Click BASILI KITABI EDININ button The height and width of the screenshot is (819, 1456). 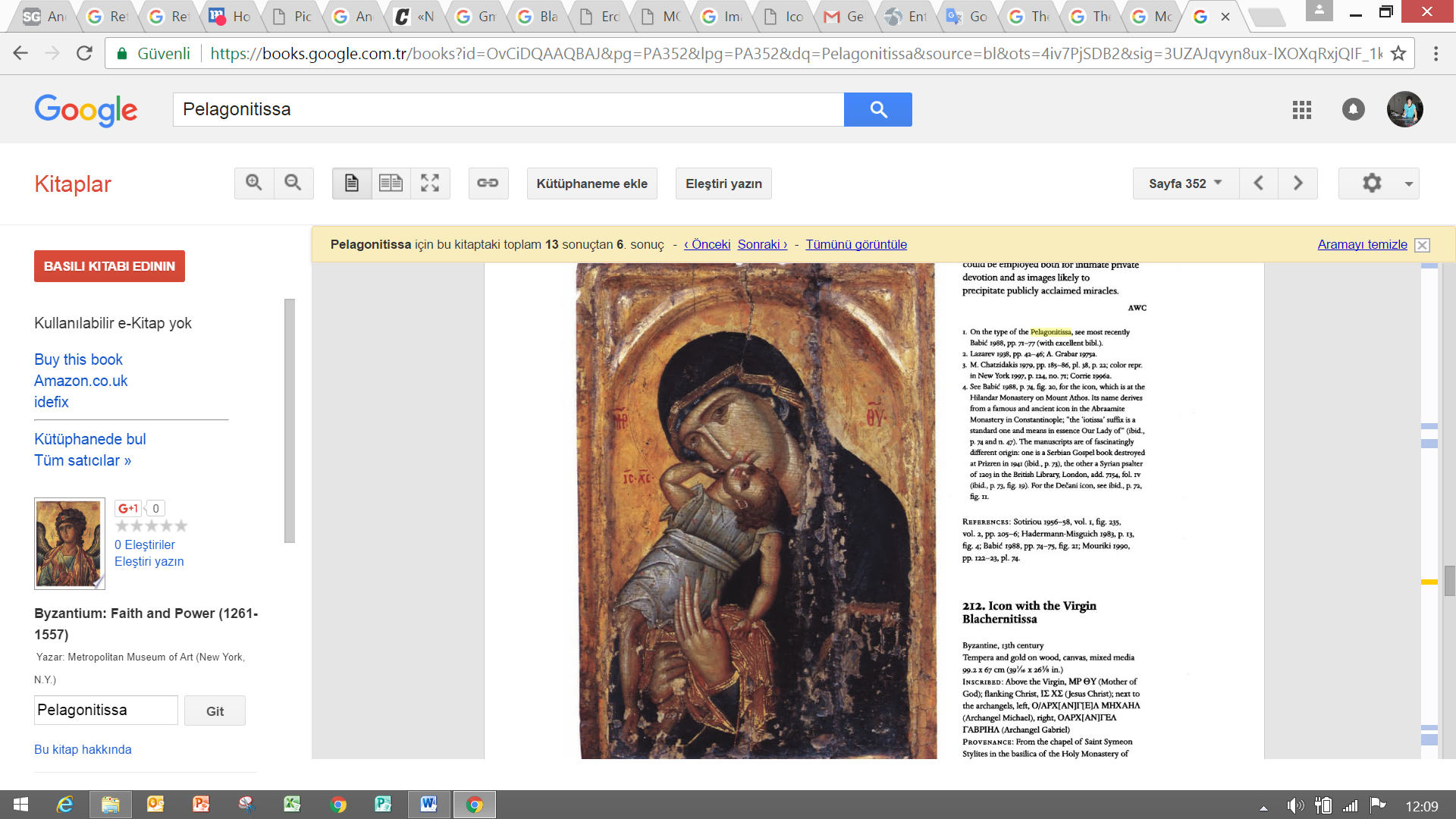coord(109,266)
